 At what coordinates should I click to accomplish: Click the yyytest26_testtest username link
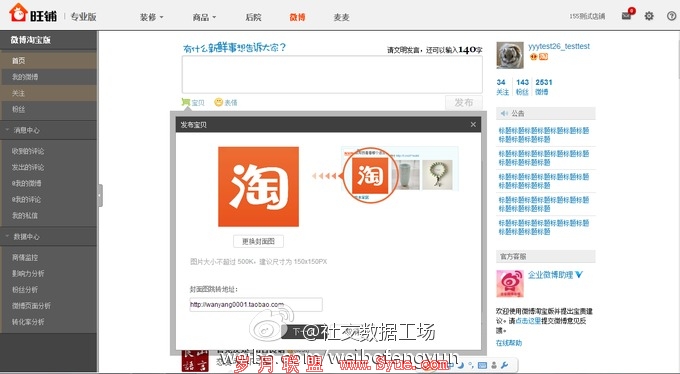pyautogui.click(x=559, y=46)
